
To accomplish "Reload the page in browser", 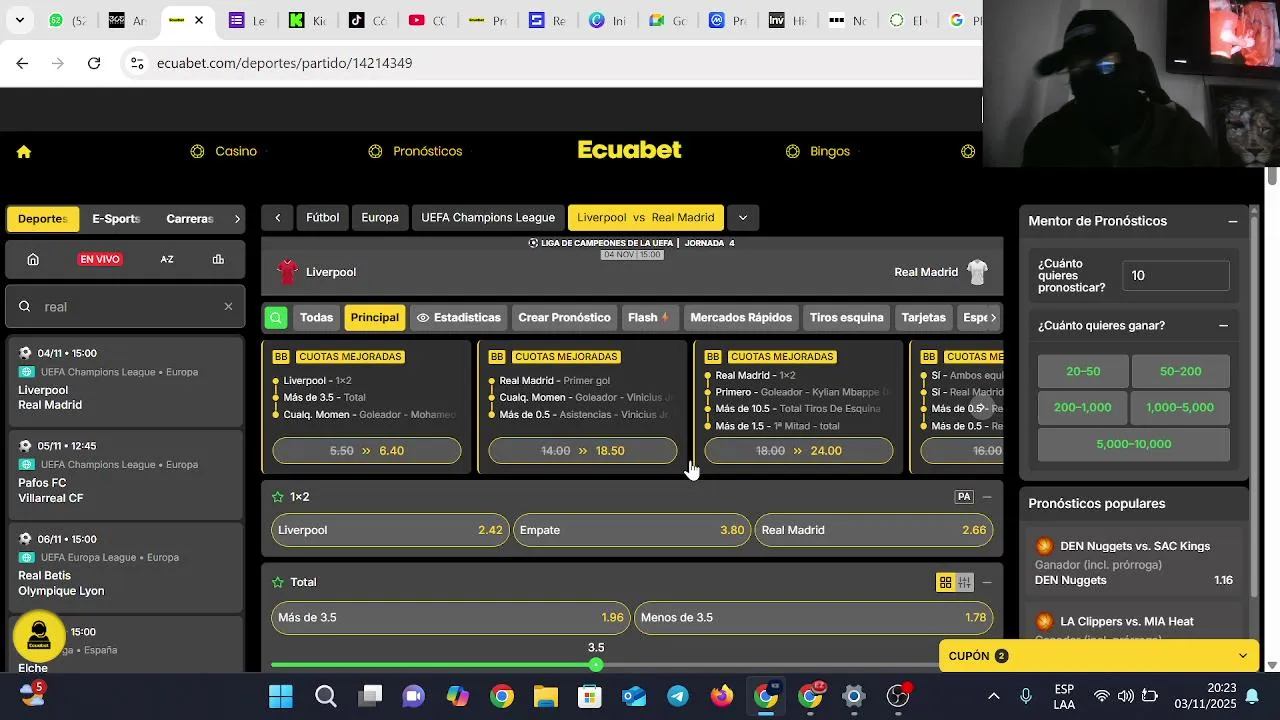I will tap(94, 63).
